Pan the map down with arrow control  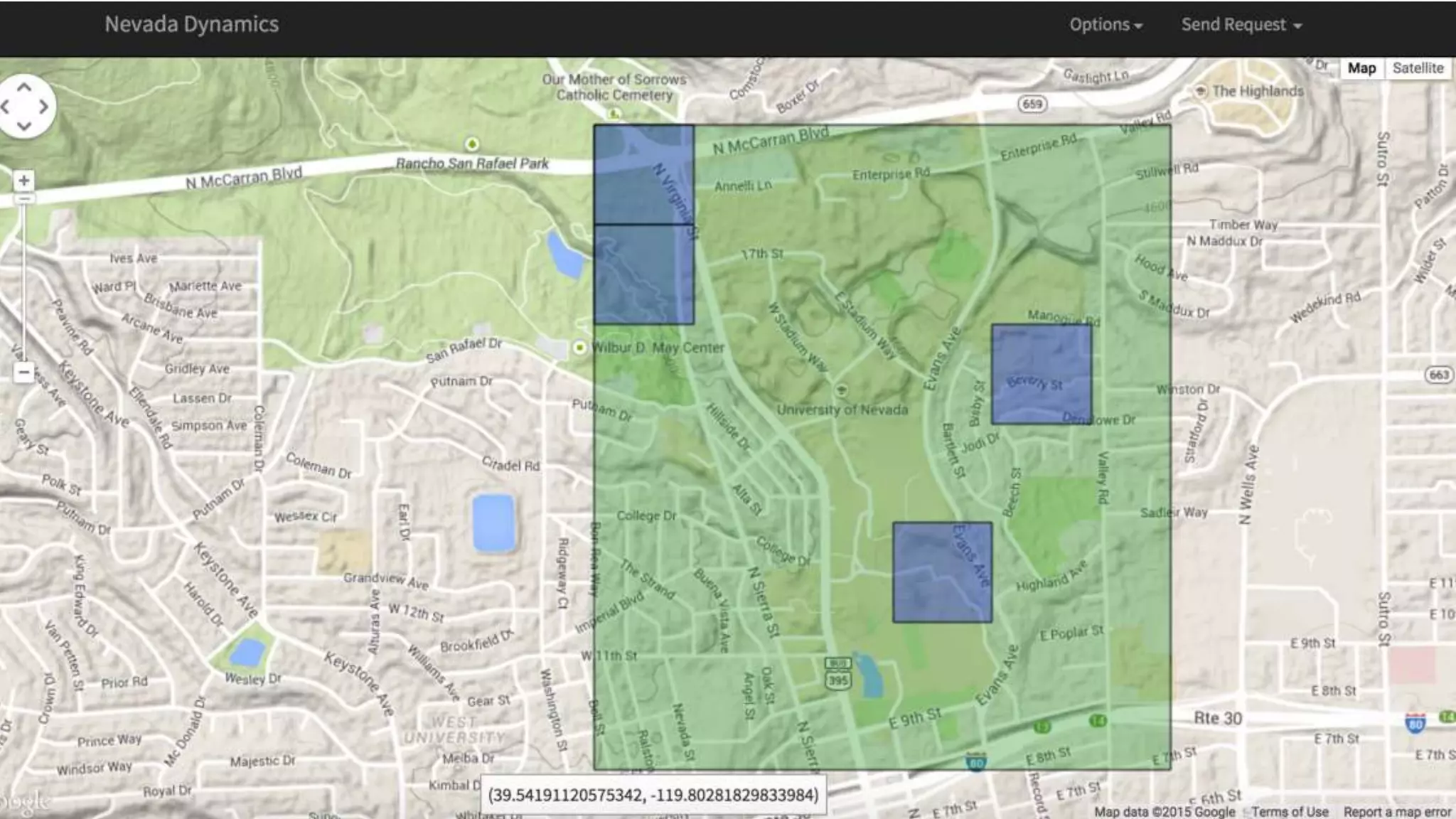(x=24, y=127)
